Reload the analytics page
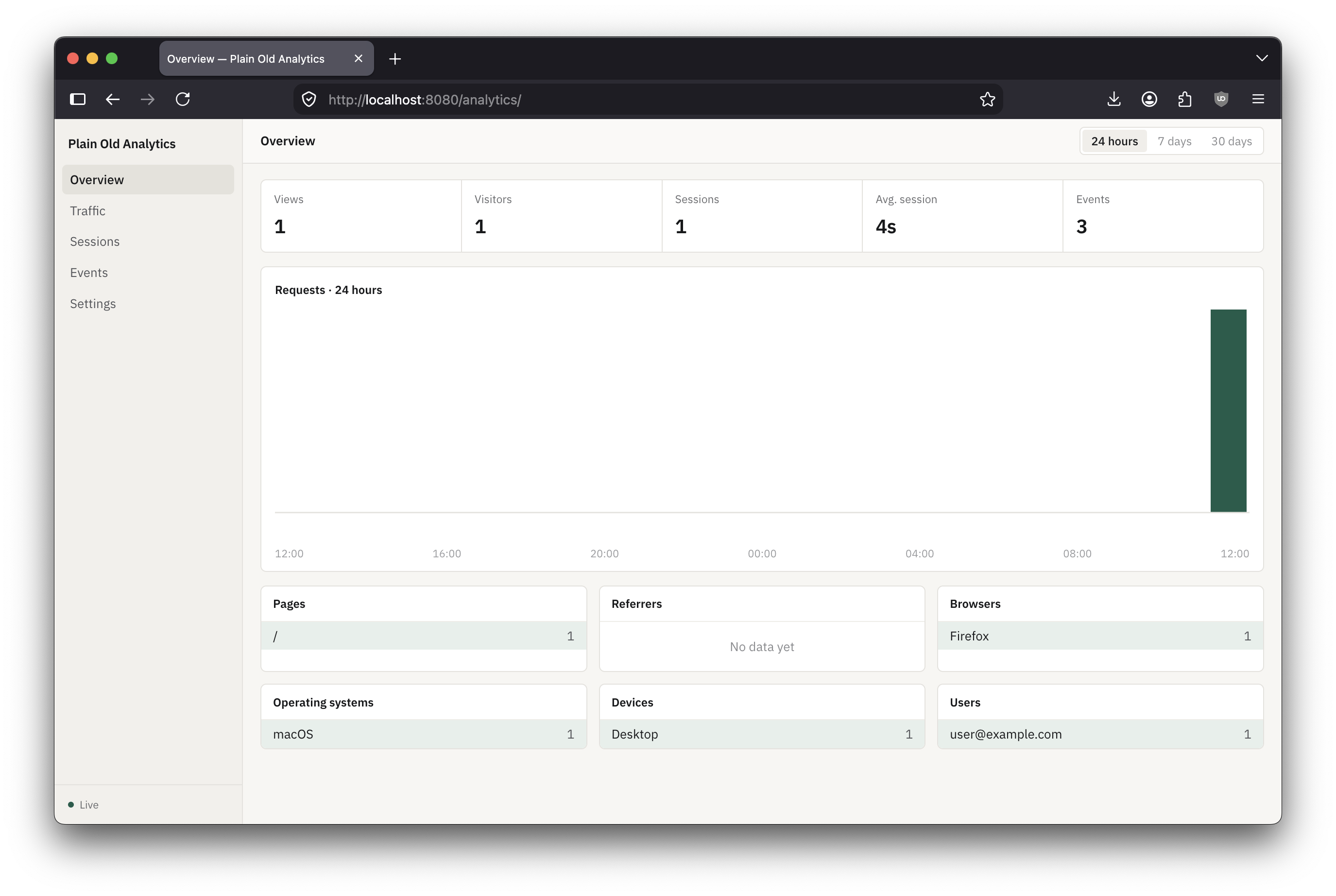 (183, 100)
